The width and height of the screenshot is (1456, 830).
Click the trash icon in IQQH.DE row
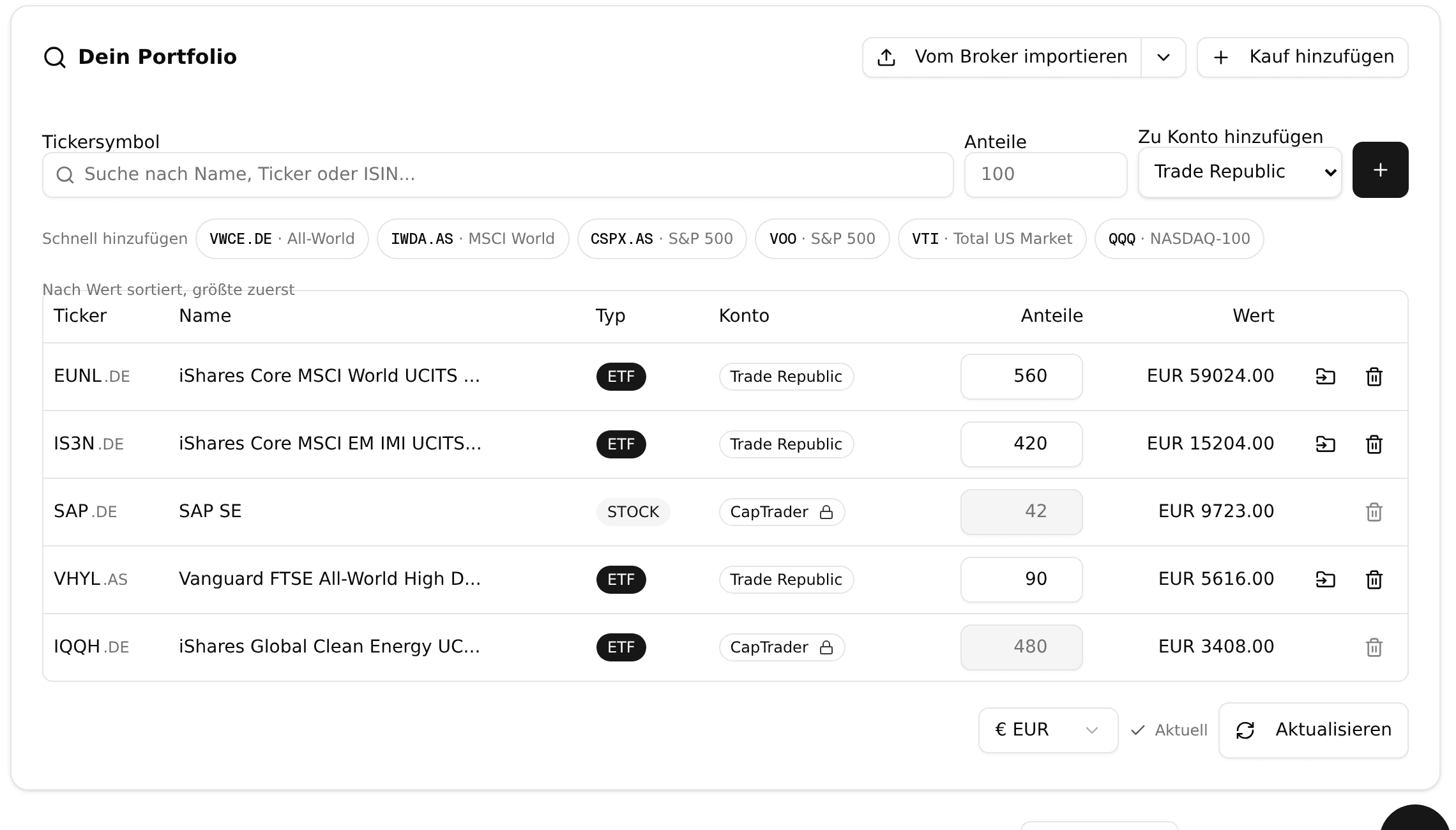point(1374,647)
